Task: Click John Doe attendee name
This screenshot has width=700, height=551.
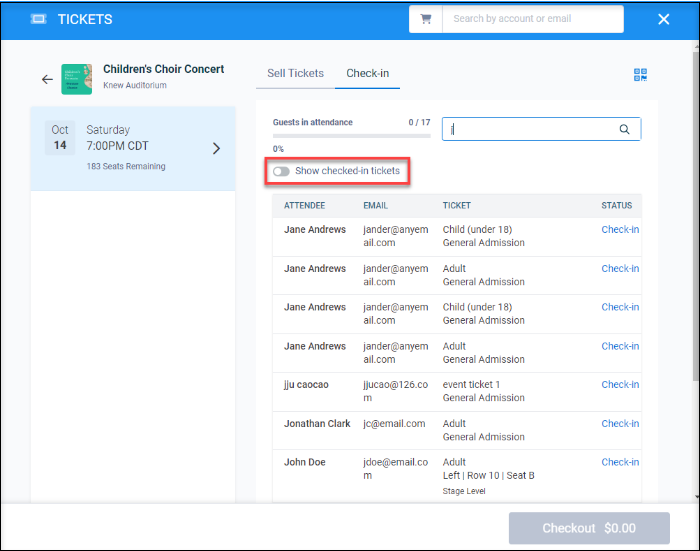Action: 304,462
